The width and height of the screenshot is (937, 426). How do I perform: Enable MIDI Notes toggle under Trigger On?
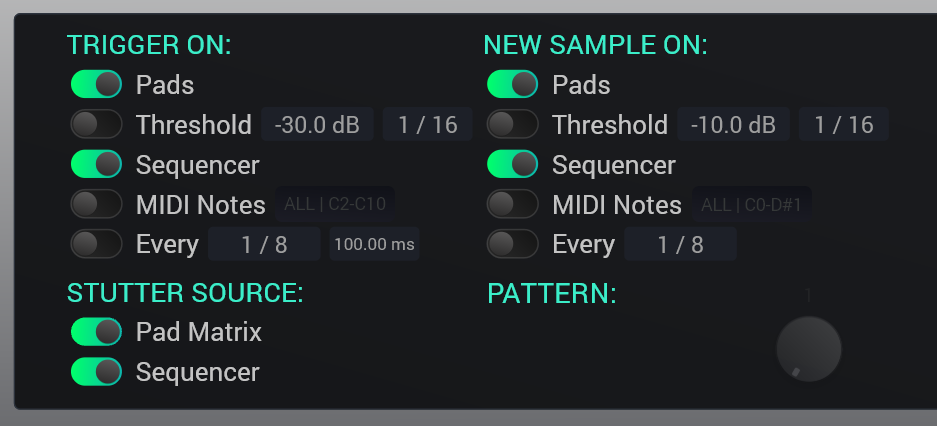click(96, 205)
